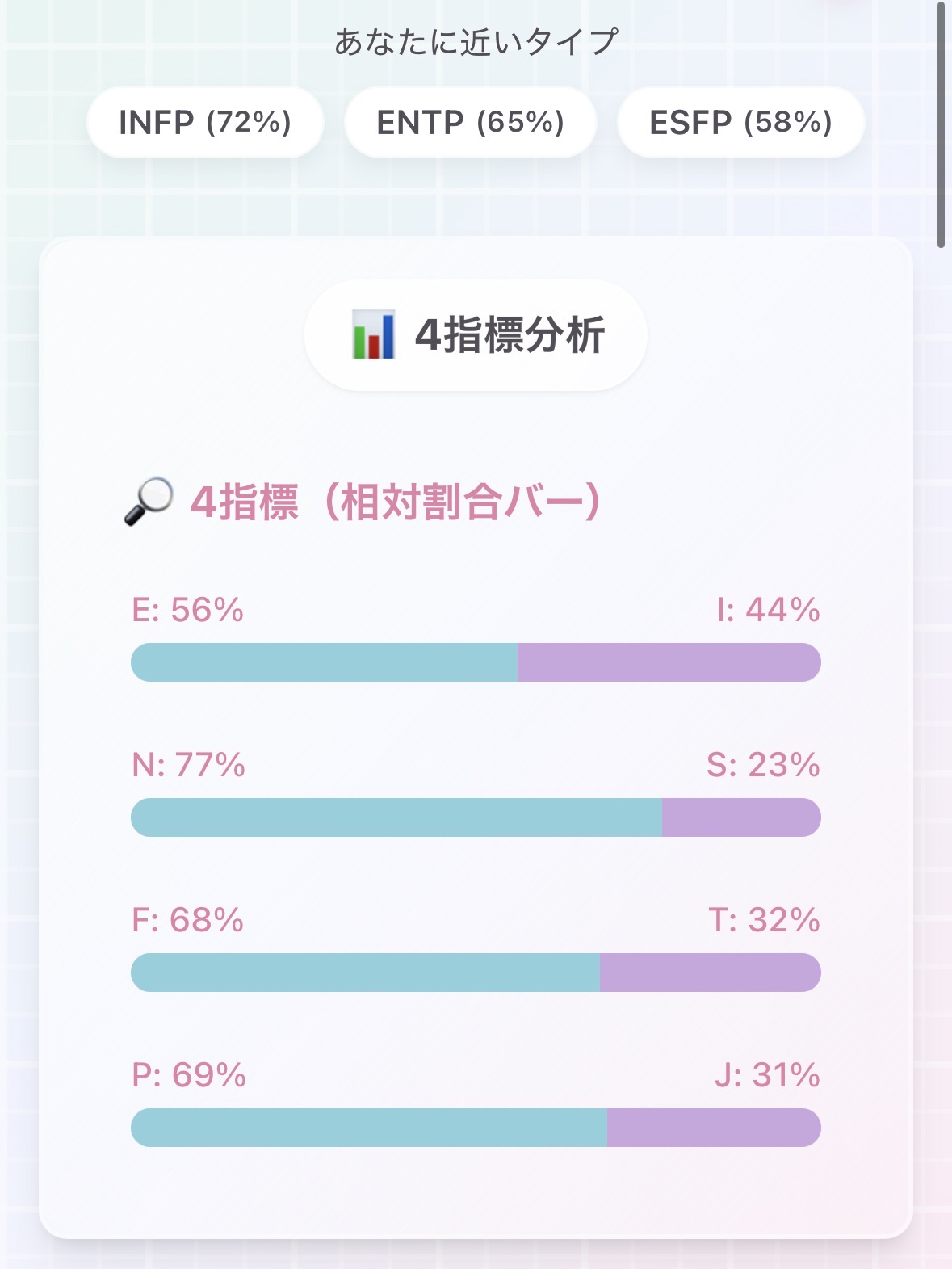Select the ENTP (65%) type pill
The height and width of the screenshot is (1269, 952).
coord(471,122)
